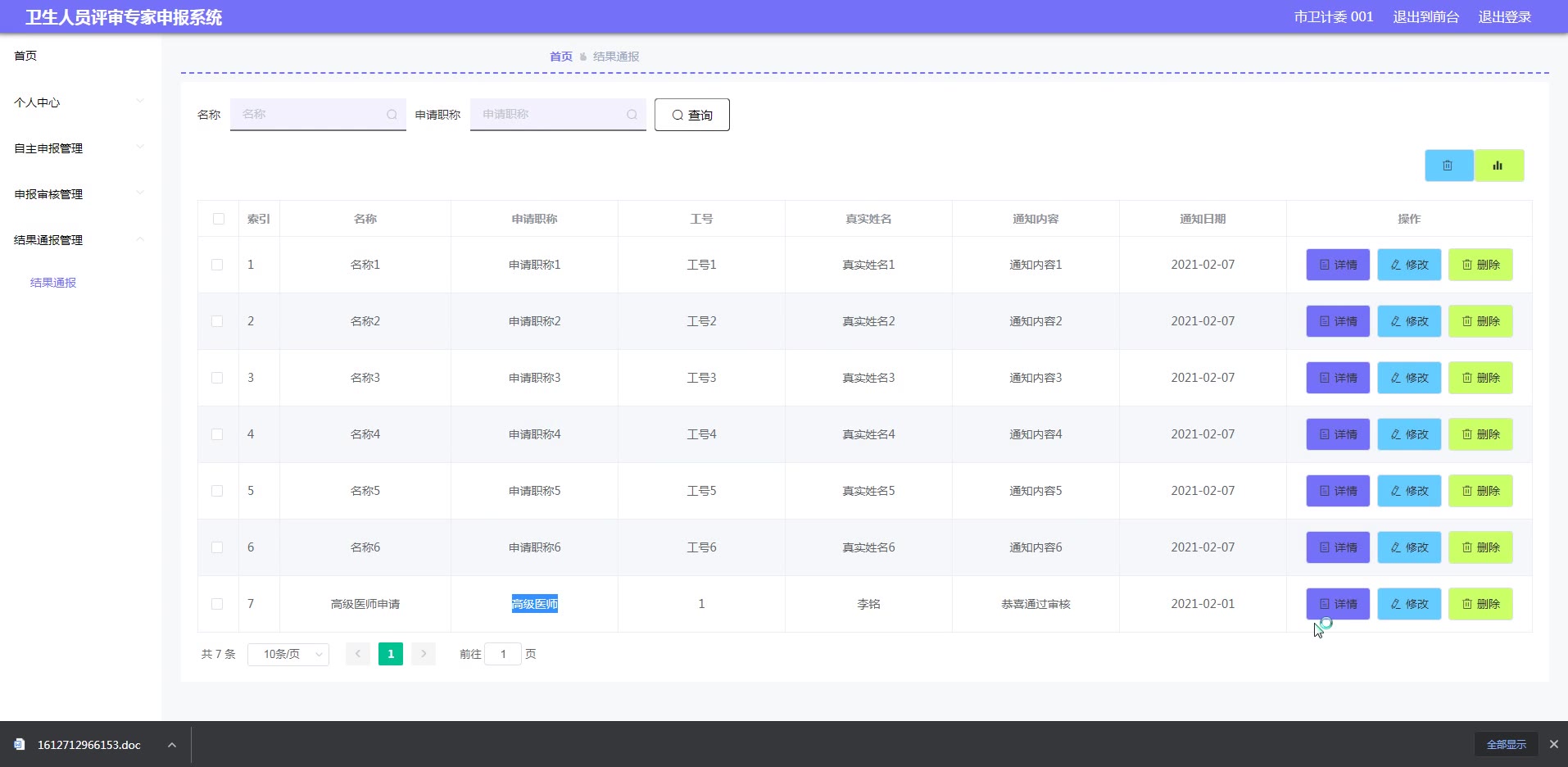The width and height of the screenshot is (1568, 767).
Task: Click 删除 for row 名称1
Action: pyautogui.click(x=1480, y=265)
